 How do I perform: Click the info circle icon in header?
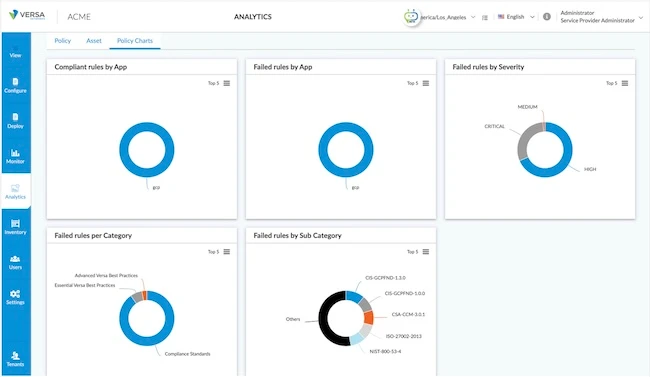click(x=547, y=17)
